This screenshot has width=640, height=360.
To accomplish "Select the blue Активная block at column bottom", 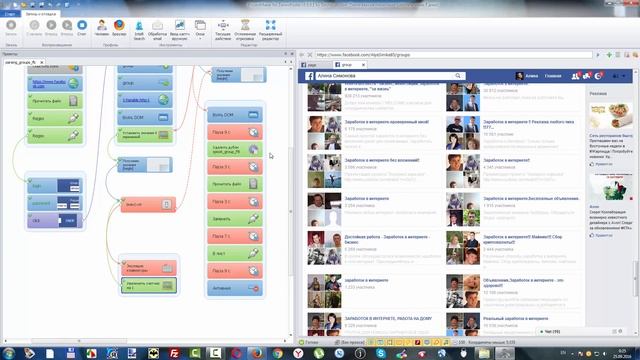I will click(235, 288).
